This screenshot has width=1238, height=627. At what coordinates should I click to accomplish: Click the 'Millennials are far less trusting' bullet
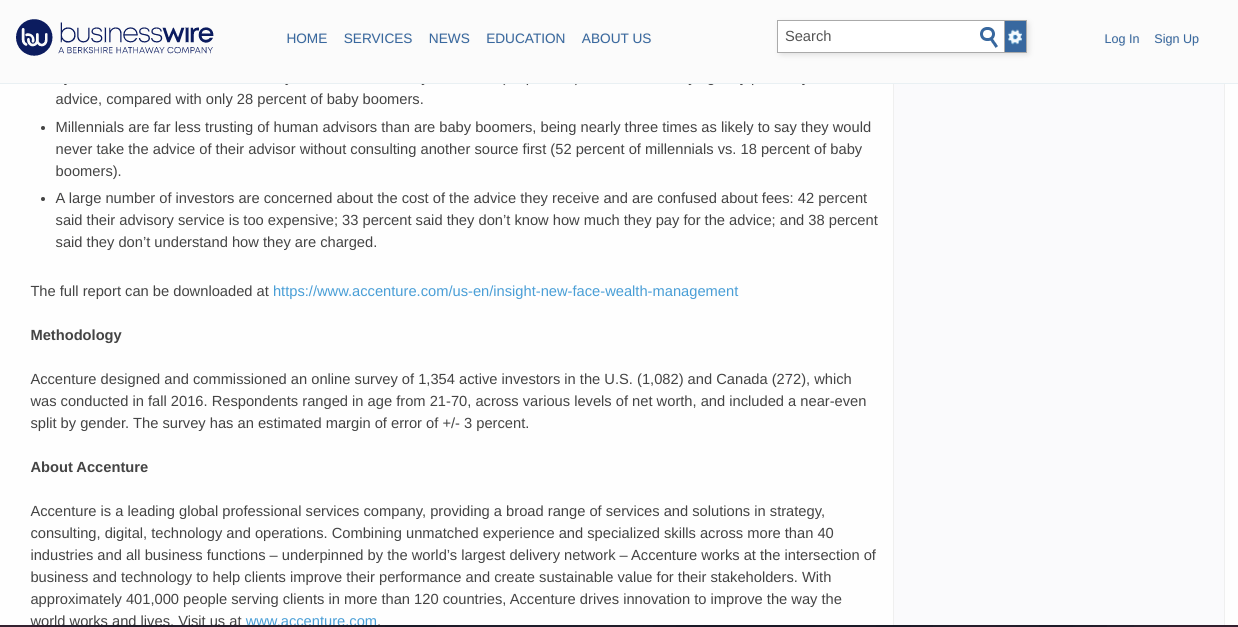pyautogui.click(x=466, y=149)
